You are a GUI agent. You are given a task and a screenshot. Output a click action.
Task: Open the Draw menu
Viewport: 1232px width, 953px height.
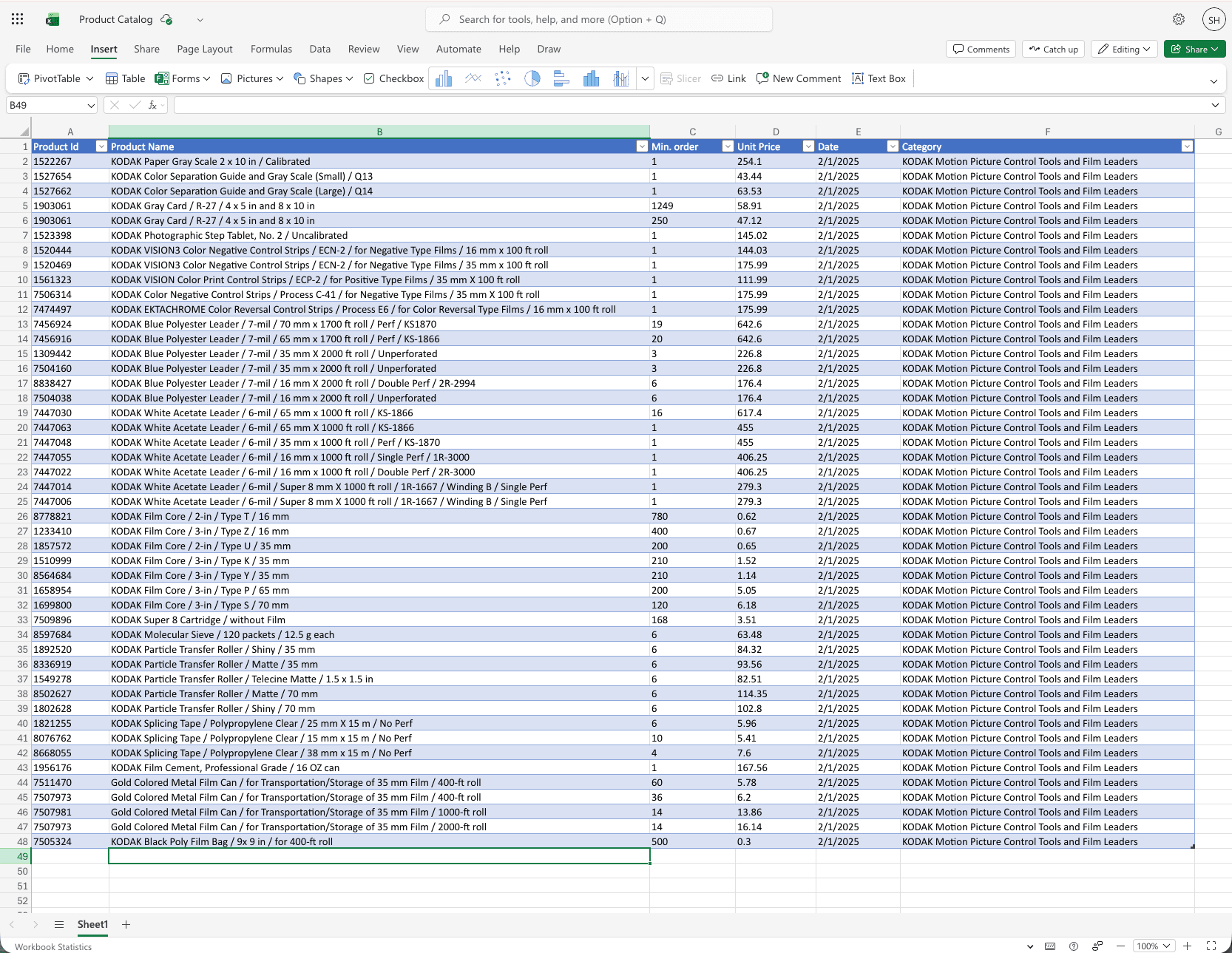click(549, 49)
